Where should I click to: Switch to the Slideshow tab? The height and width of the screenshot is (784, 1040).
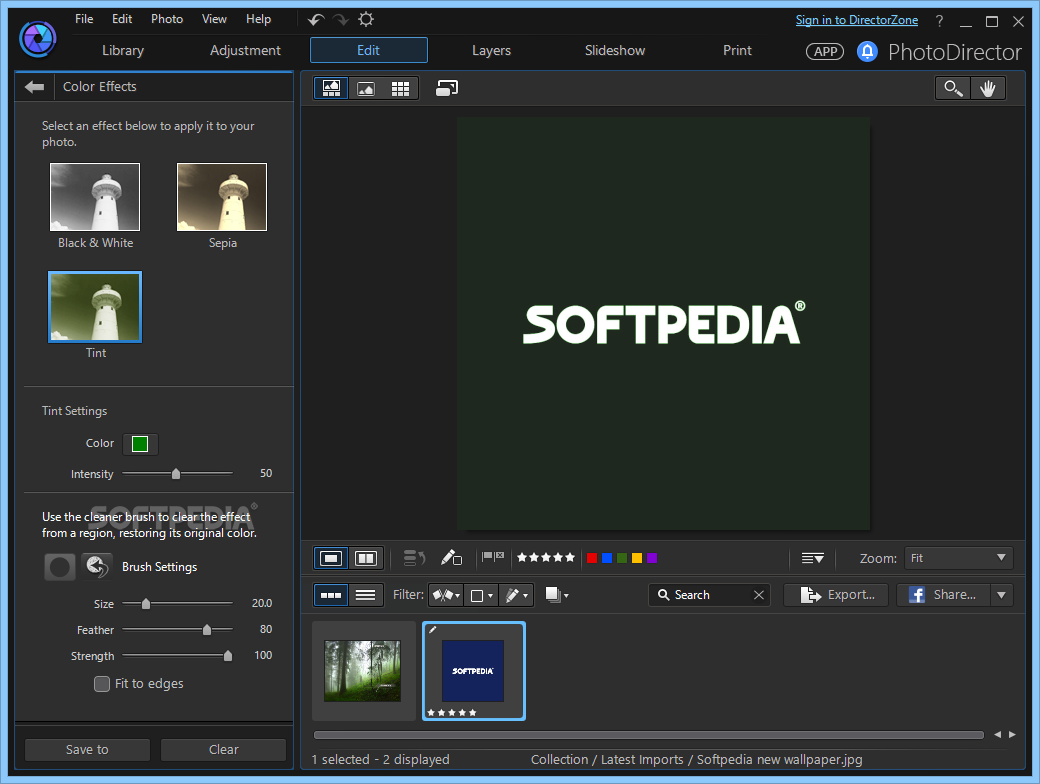[615, 50]
